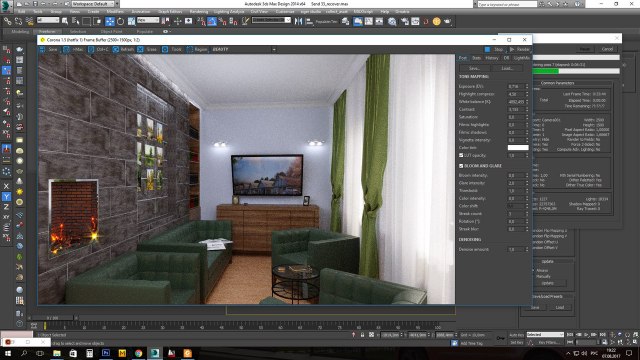This screenshot has width=640, height=360.
Task: Click the Select and Link icon
Action: 8,21
